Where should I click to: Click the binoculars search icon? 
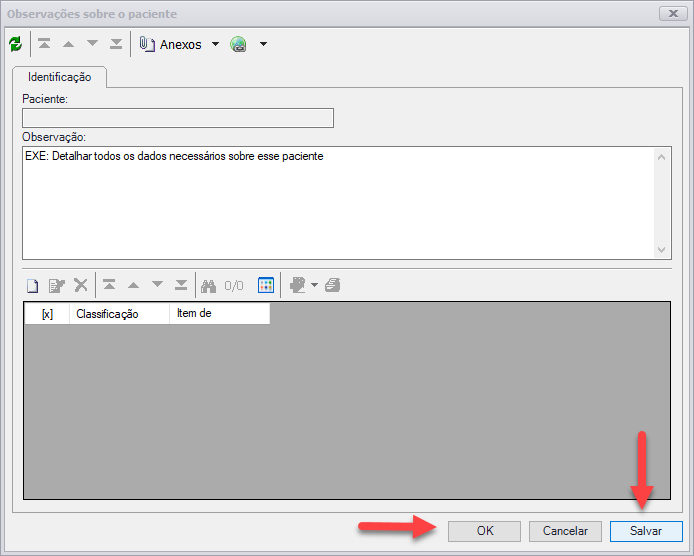tap(208, 286)
